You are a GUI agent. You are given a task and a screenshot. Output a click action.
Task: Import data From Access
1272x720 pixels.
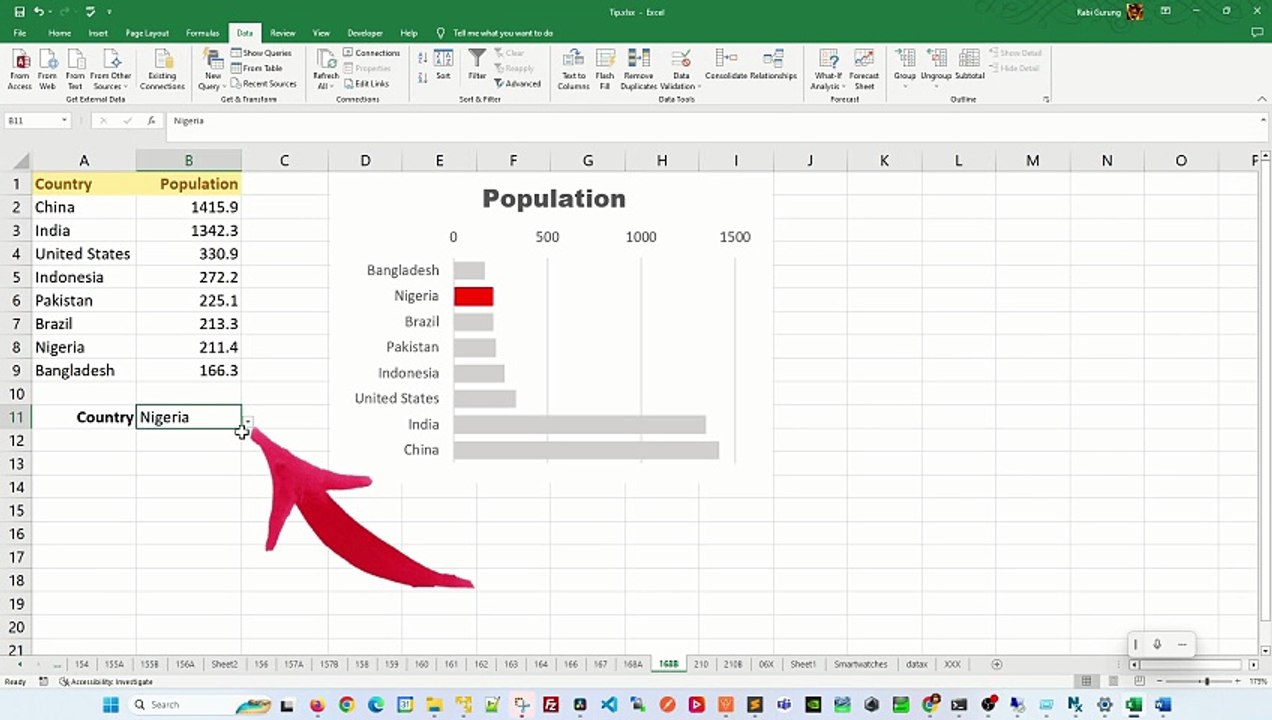(20, 70)
